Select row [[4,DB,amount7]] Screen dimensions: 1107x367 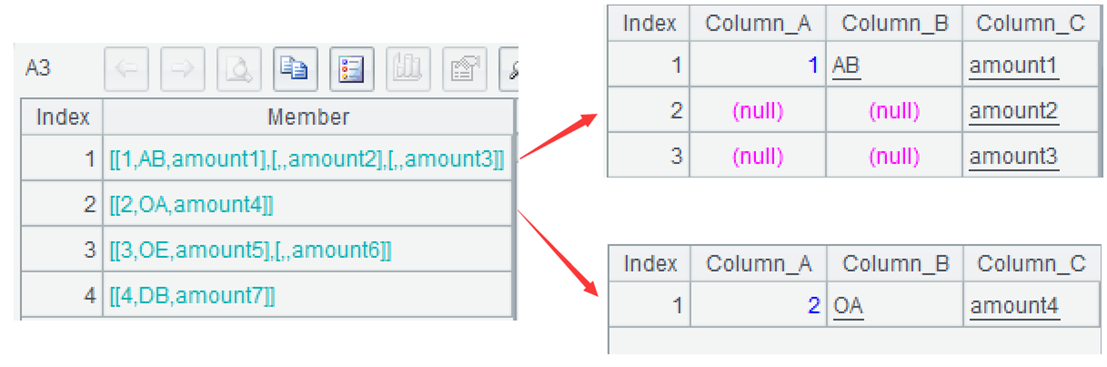point(308,294)
